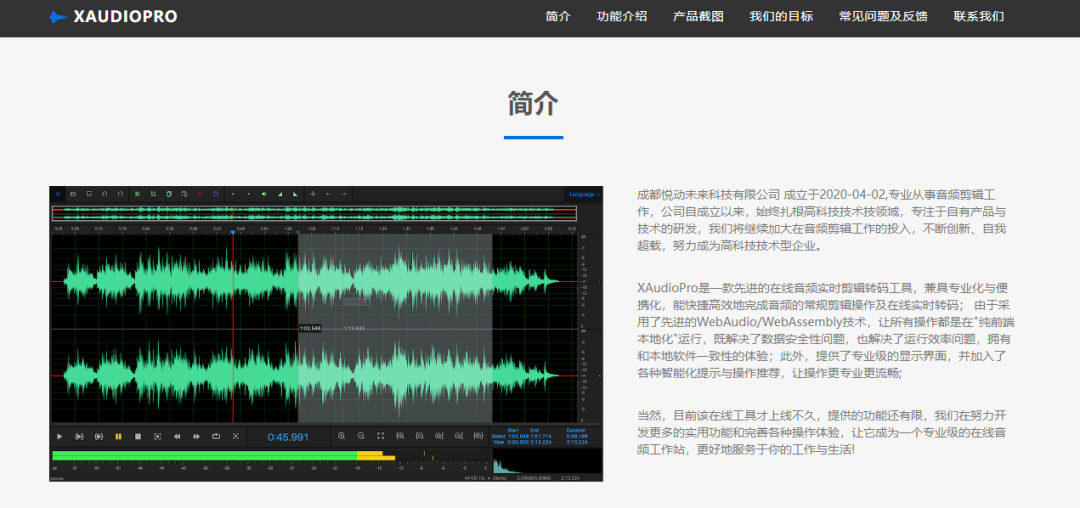The image size is (1080, 508).
Task: Go to the 产品截图 section
Action: (x=698, y=16)
